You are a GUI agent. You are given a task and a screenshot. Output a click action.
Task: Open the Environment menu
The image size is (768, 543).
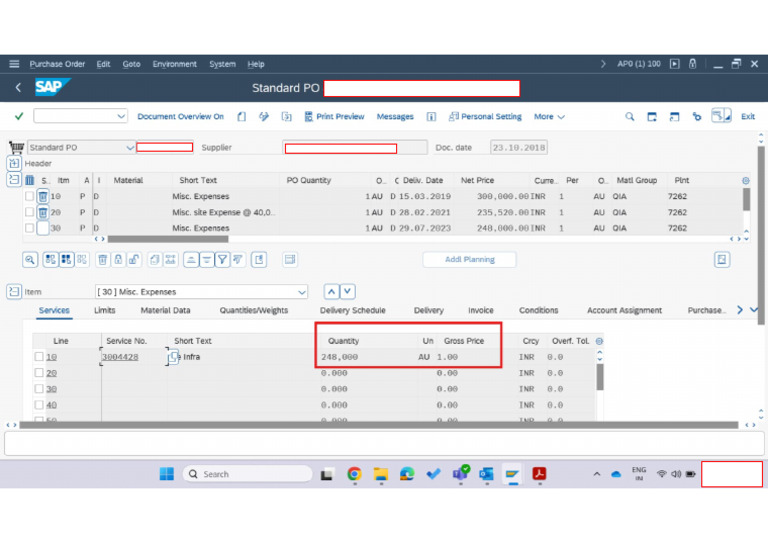(174, 64)
